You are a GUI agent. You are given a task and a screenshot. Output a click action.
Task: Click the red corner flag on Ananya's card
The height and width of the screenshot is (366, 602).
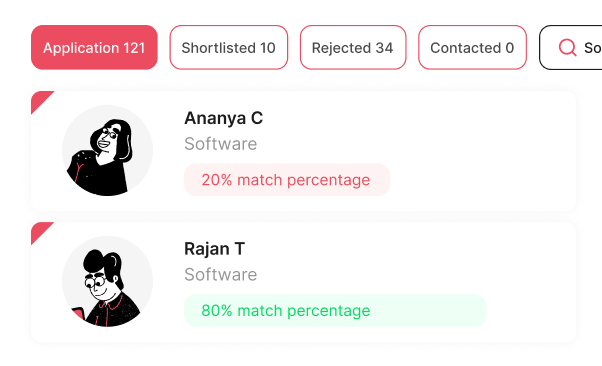(x=39, y=99)
